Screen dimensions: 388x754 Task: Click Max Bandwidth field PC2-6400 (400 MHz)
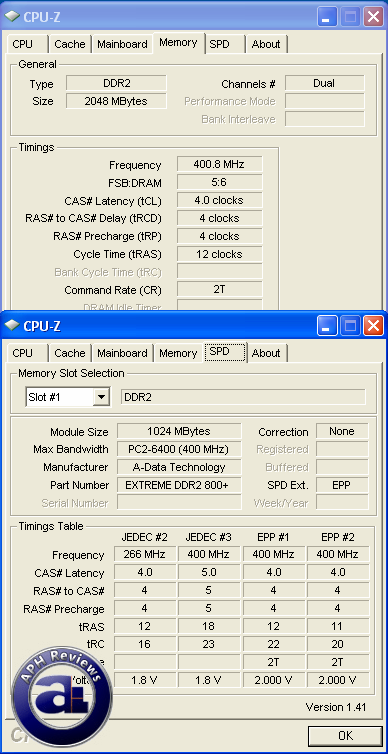point(179,449)
